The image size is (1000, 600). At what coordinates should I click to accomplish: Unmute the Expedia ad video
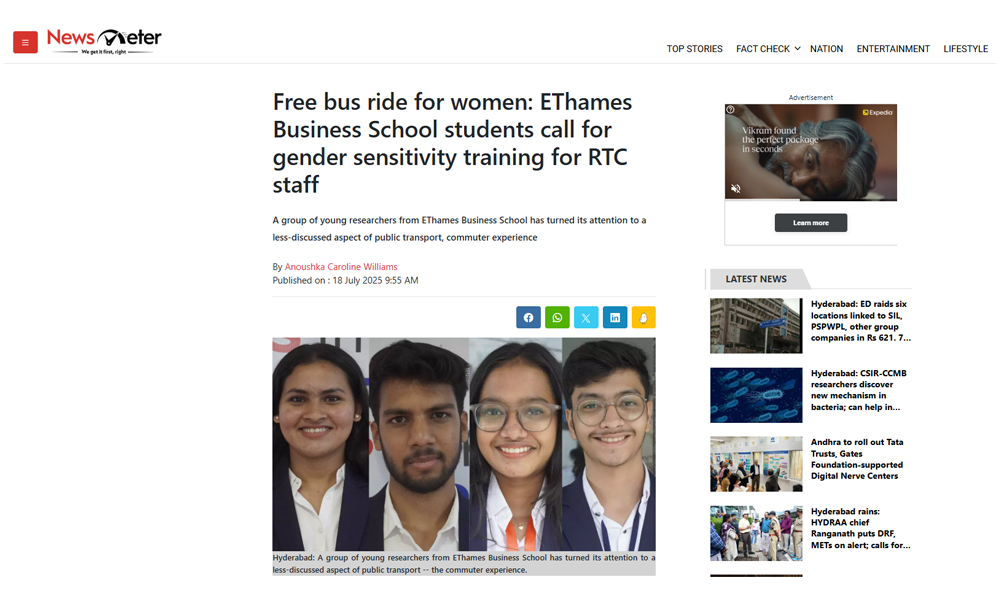735,188
